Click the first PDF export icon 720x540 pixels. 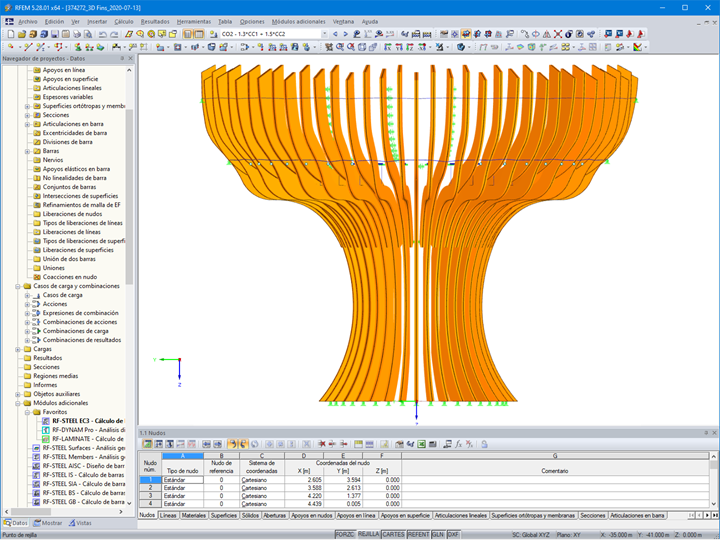[x=630, y=34]
